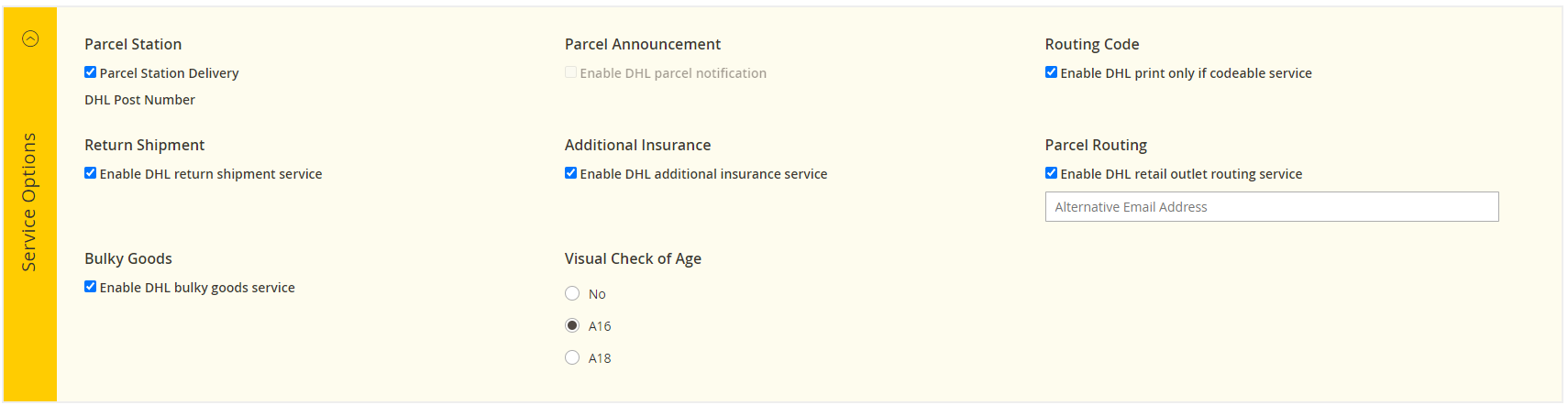Disable the DHL return shipment service
The image size is (1568, 405).
pos(90,173)
